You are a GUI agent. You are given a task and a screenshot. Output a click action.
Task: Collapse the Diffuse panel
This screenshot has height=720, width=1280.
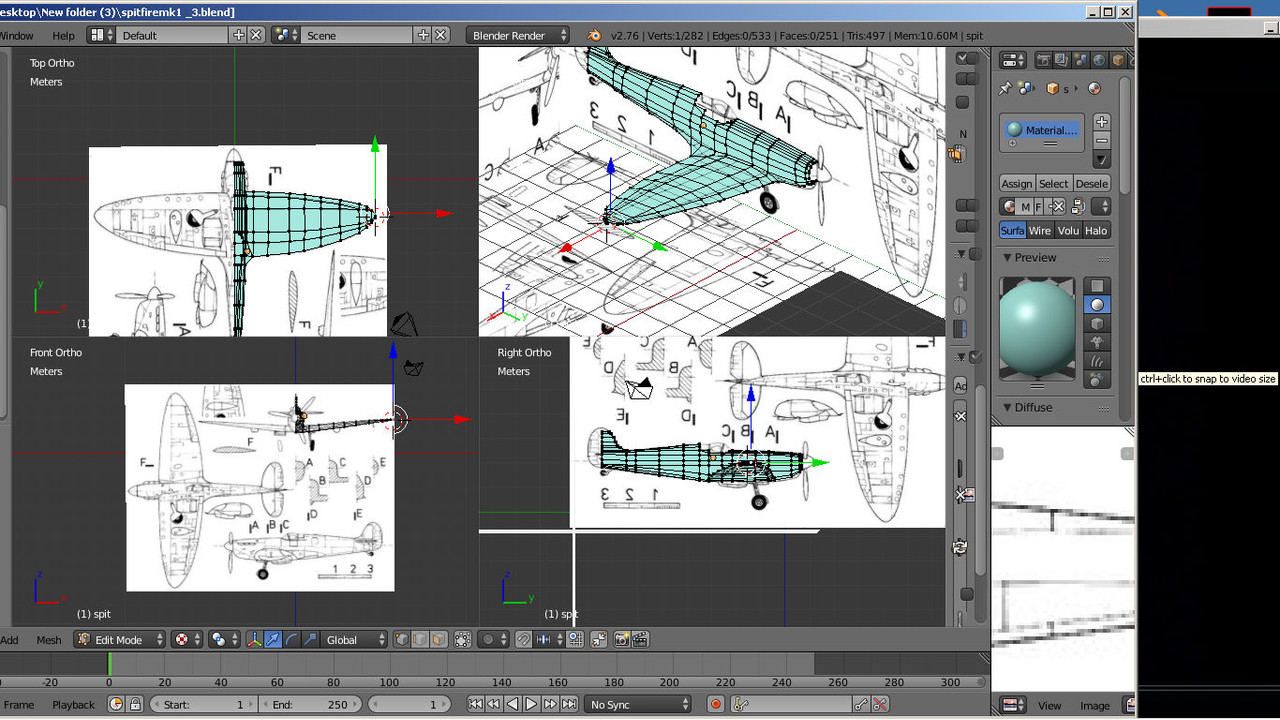click(1008, 407)
